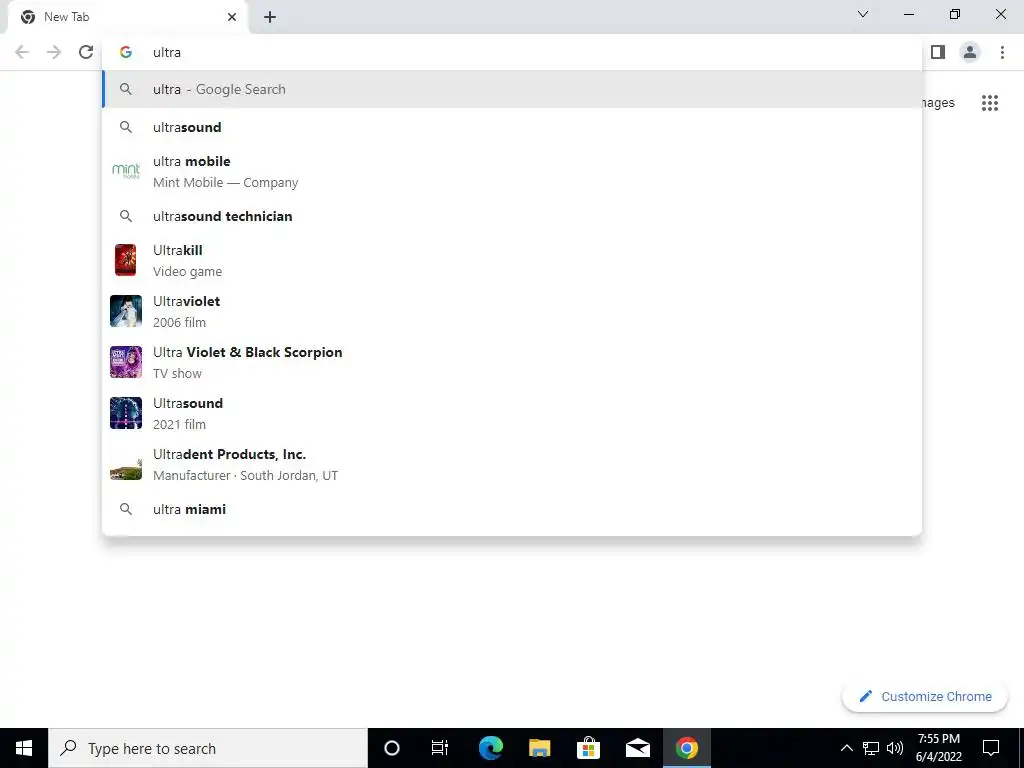The width and height of the screenshot is (1024, 768).
Task: Pick the Ultrasound 2021 film suggestion
Action: 512,413
